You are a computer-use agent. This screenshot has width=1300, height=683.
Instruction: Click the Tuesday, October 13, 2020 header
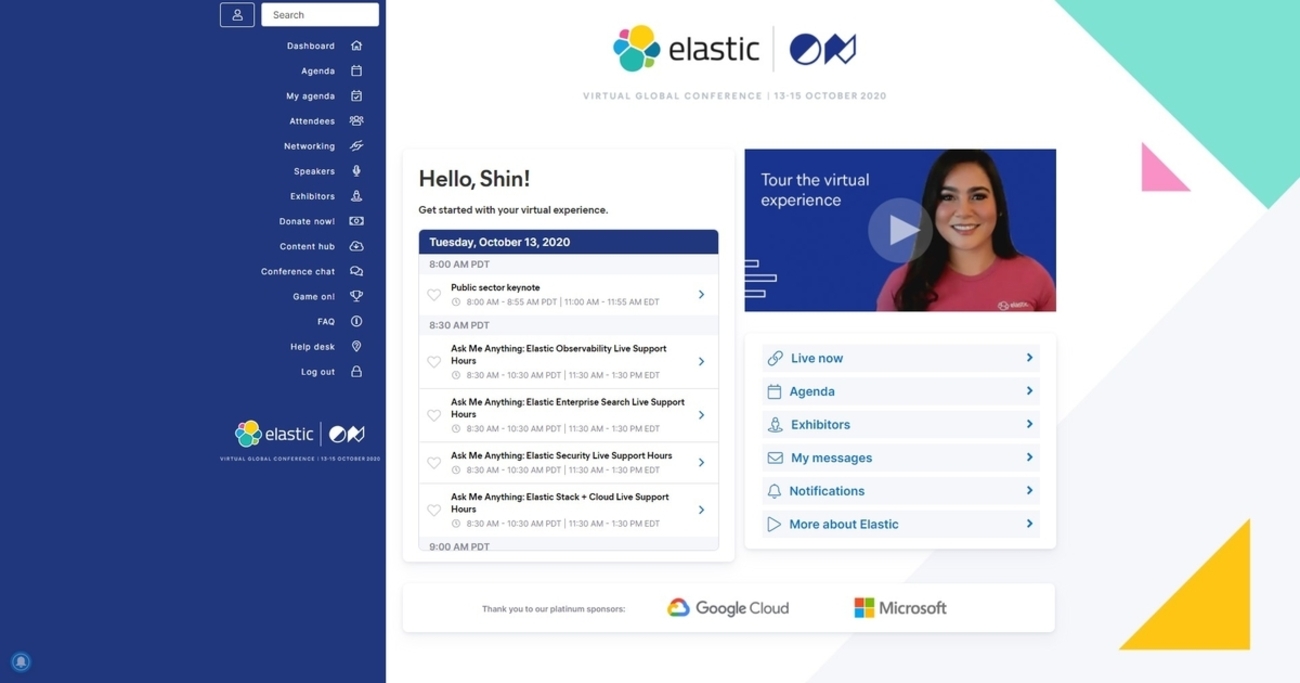coord(568,242)
